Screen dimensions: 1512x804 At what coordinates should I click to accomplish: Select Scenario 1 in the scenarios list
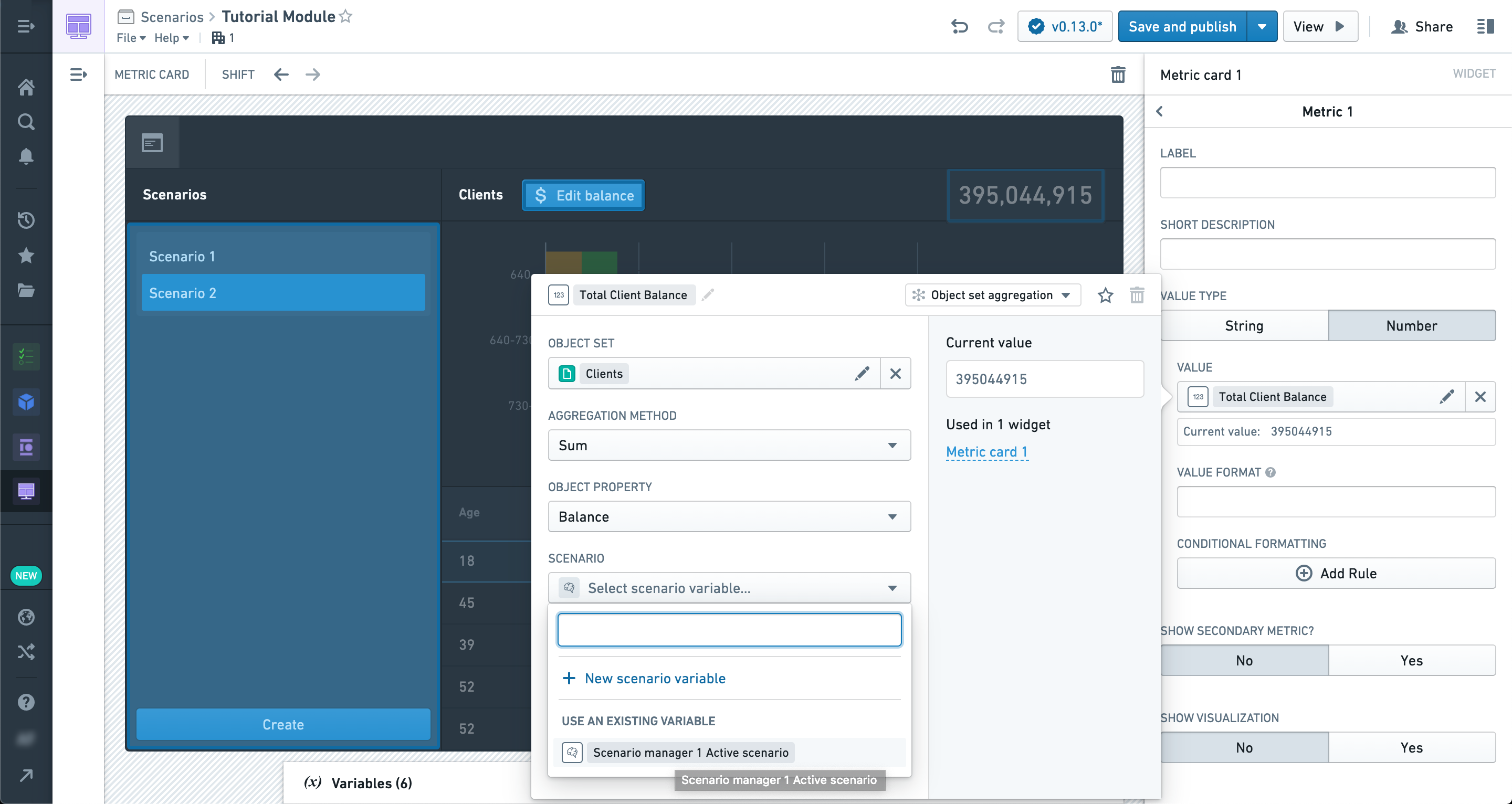283,257
